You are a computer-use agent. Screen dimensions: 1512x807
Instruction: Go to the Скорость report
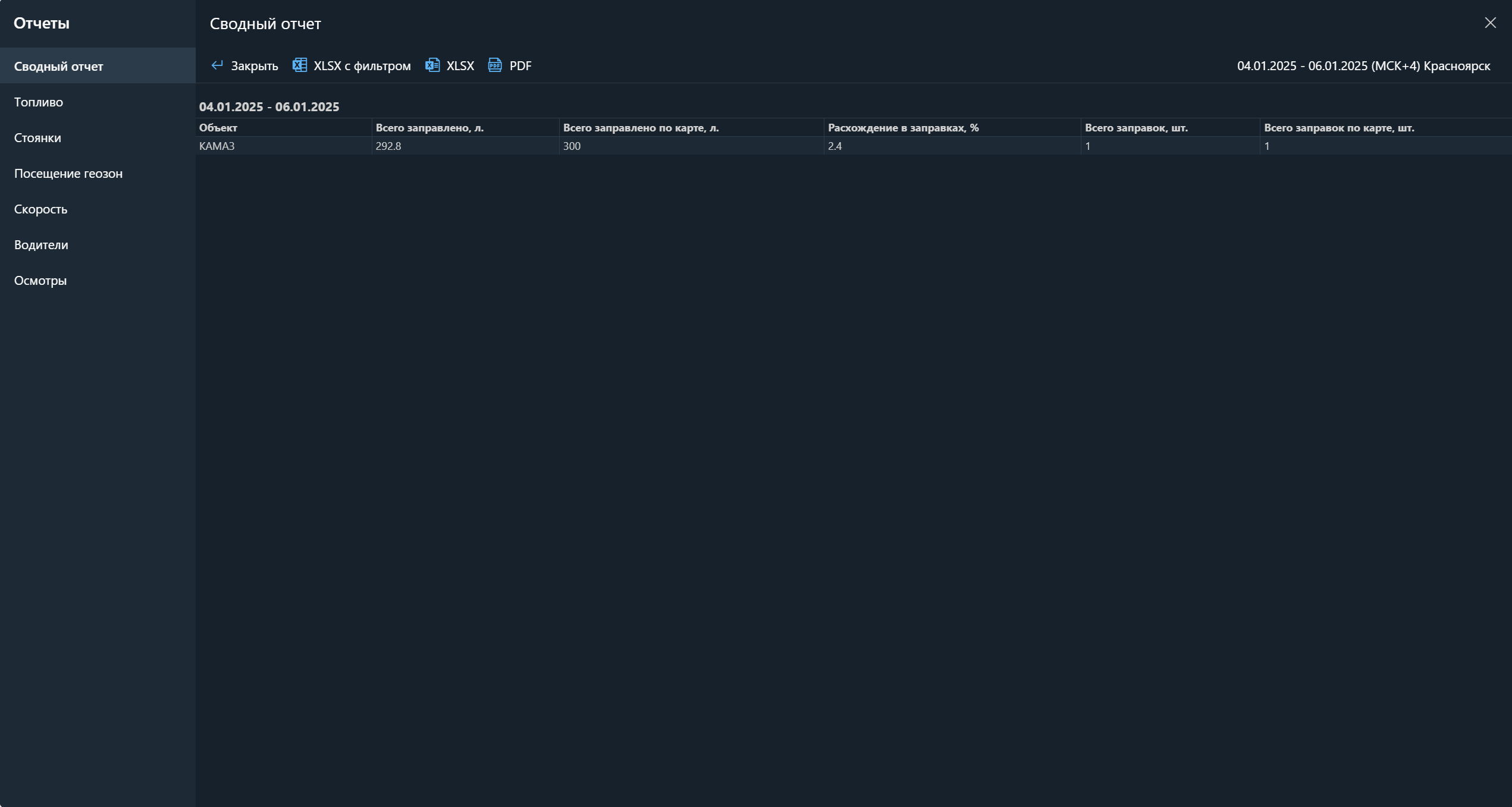(x=40, y=209)
